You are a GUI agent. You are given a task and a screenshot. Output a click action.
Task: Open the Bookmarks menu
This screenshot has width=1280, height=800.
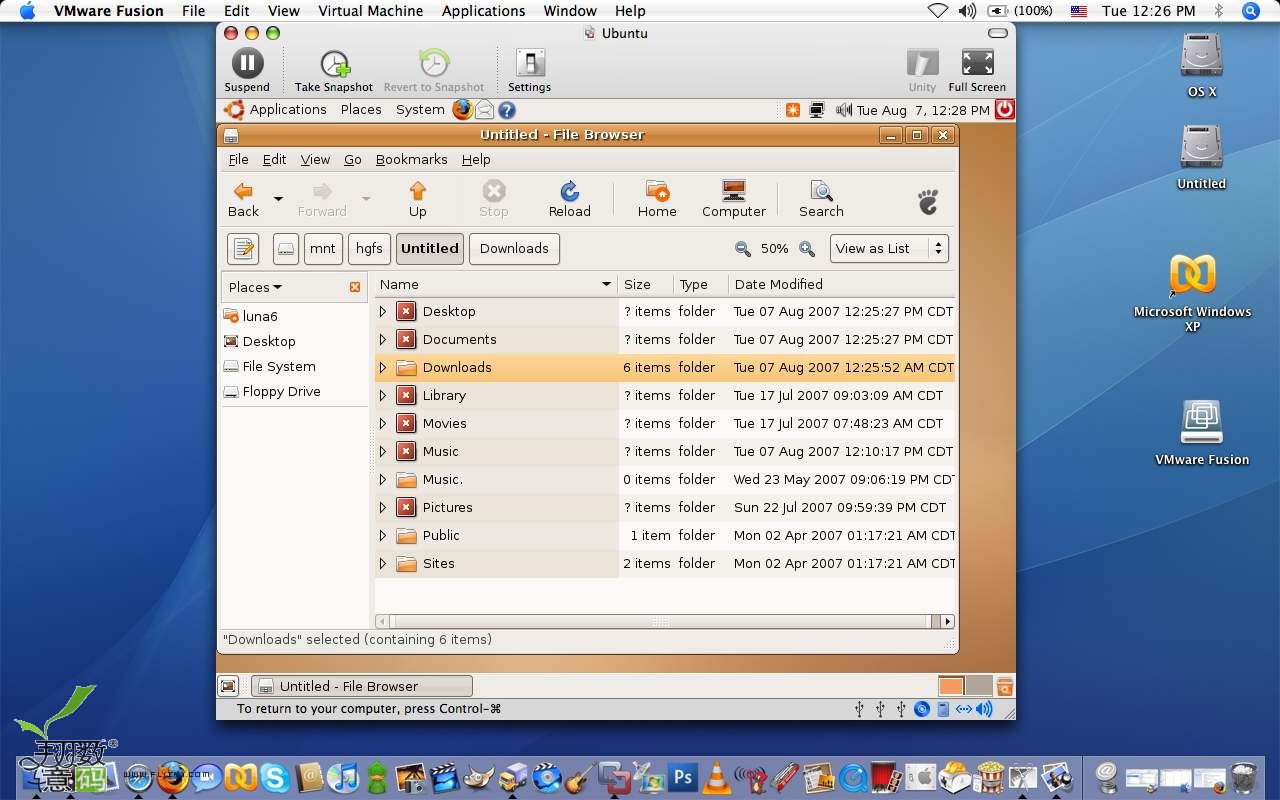[411, 159]
